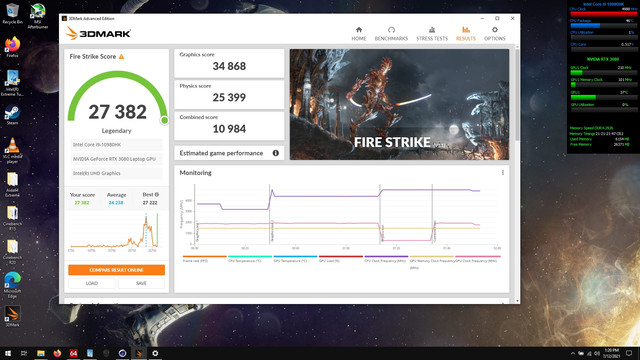Open the MSI Afterburner desktop icon
The height and width of the screenshot is (360, 640).
coord(38,16)
